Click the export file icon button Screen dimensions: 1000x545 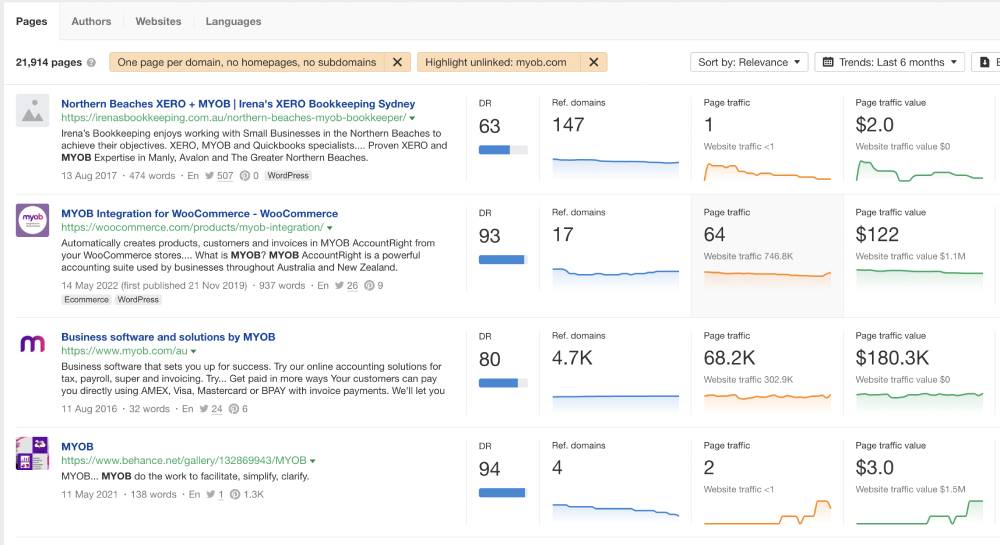[985, 62]
